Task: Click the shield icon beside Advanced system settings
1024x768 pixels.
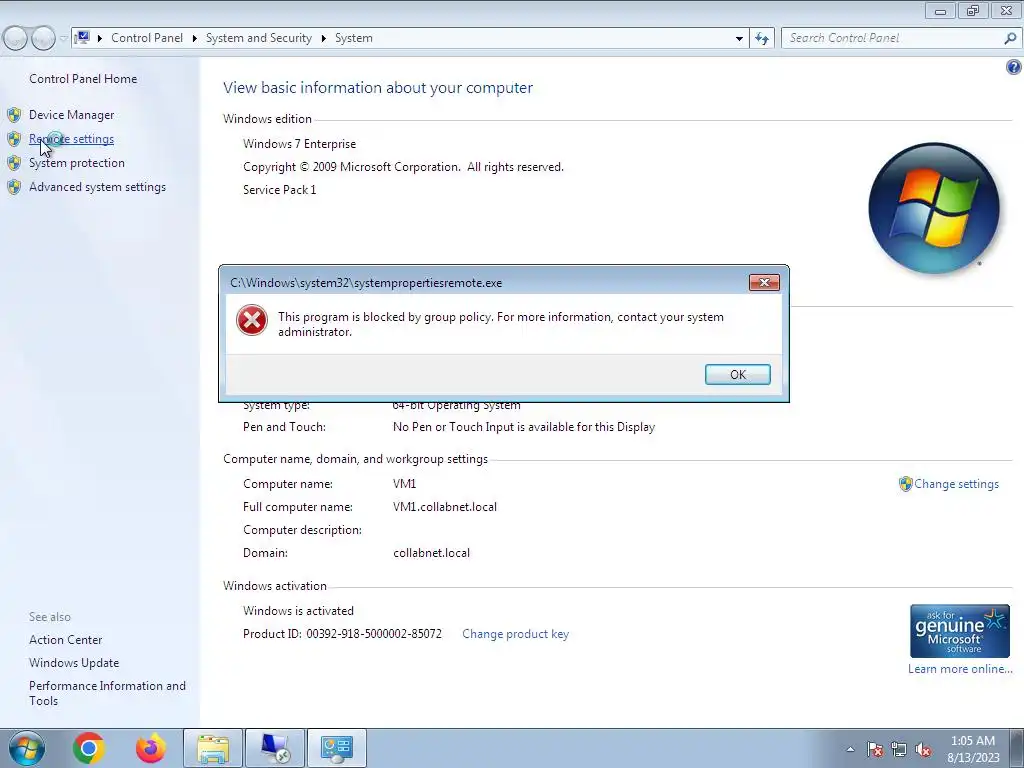Action: pyautogui.click(x=14, y=187)
